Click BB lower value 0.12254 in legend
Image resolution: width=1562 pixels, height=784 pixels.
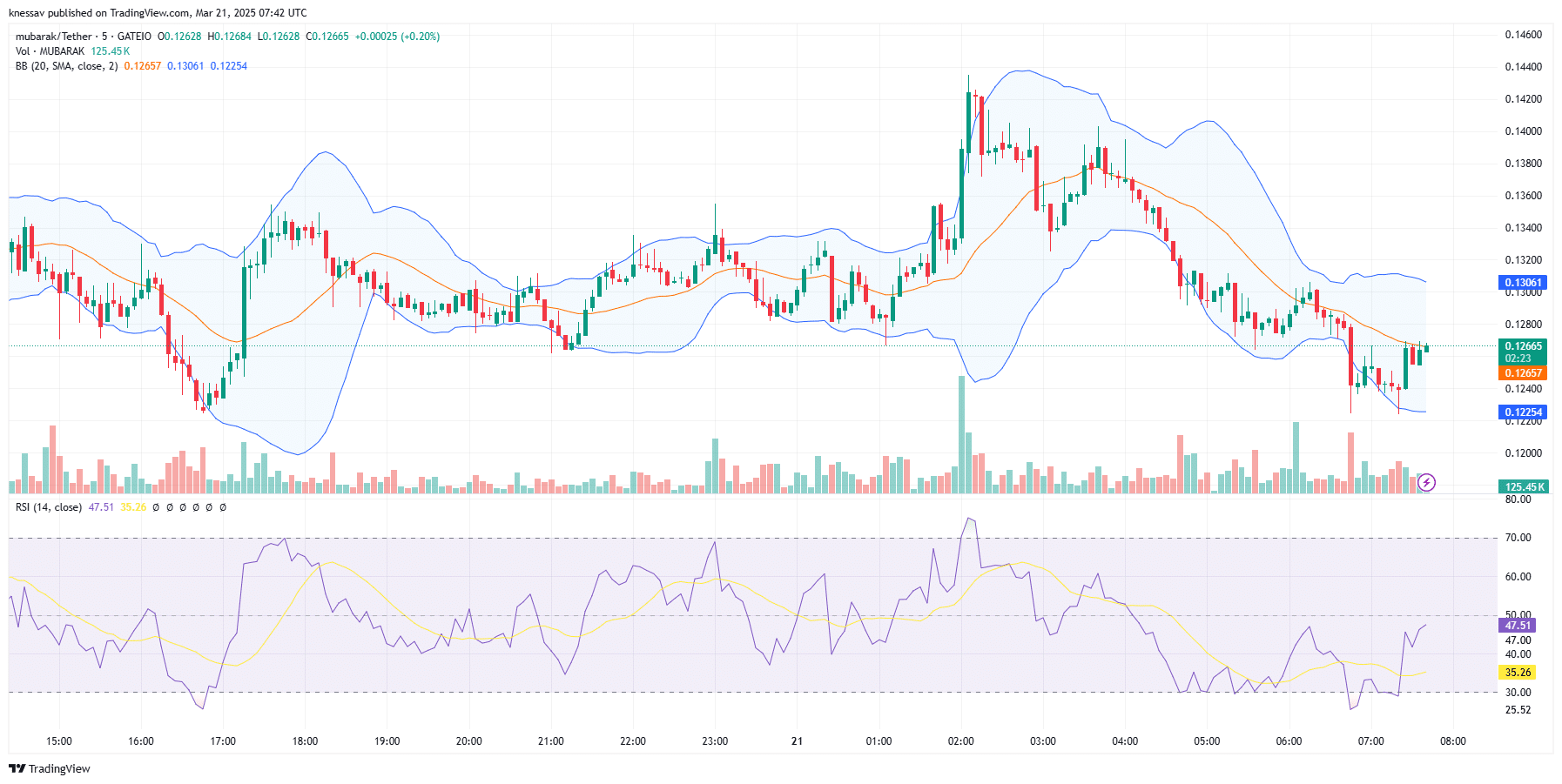pyautogui.click(x=229, y=66)
